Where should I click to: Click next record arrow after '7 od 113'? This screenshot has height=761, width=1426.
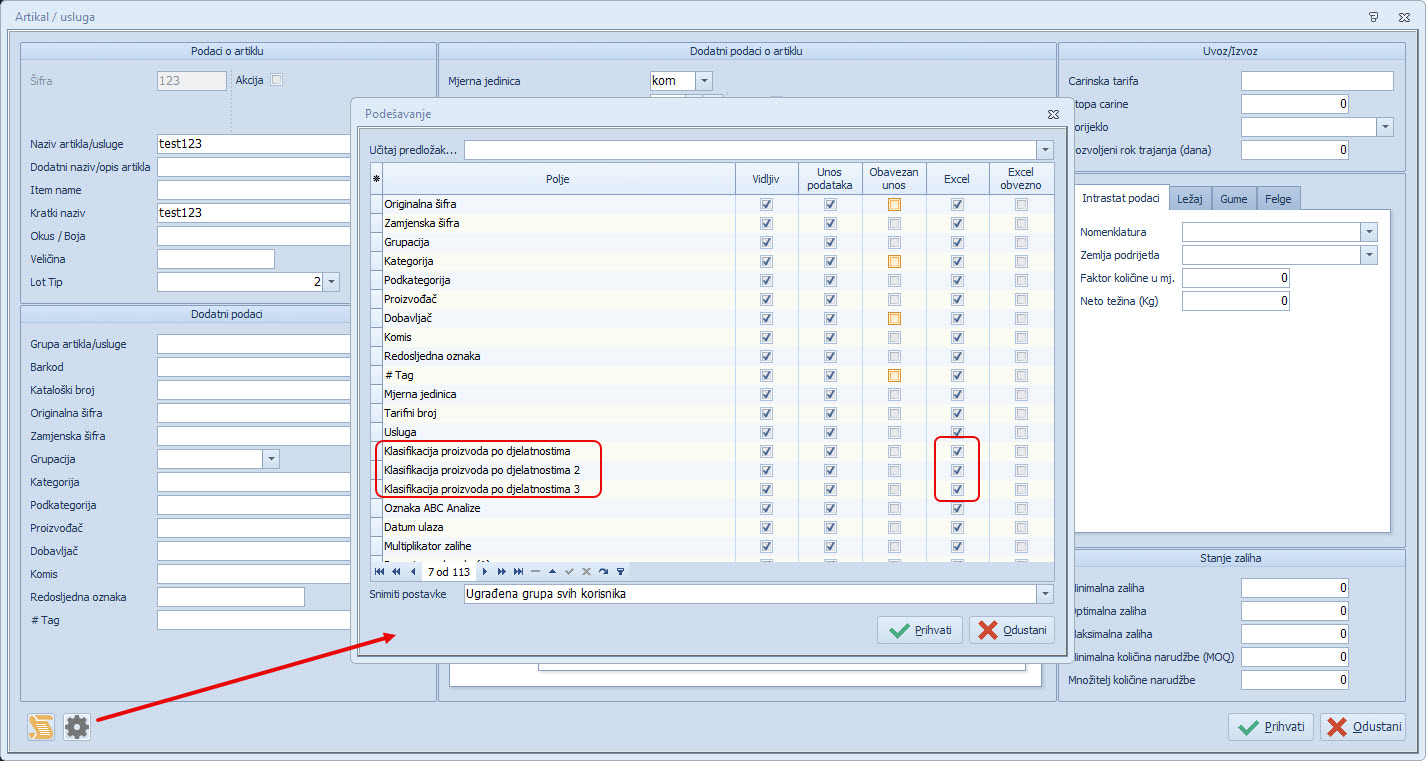(484, 572)
